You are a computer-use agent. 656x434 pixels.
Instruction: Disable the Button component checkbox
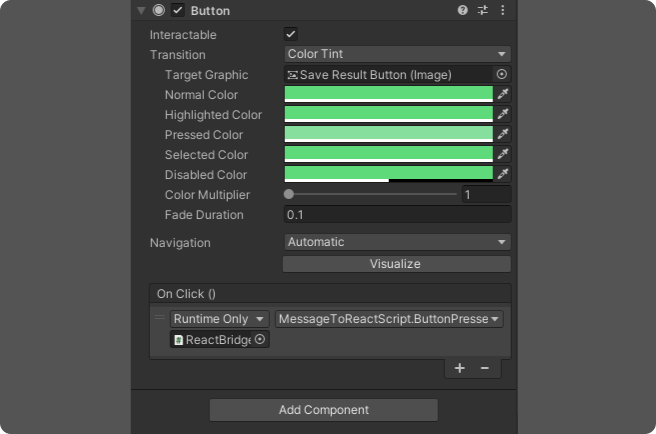point(178,11)
